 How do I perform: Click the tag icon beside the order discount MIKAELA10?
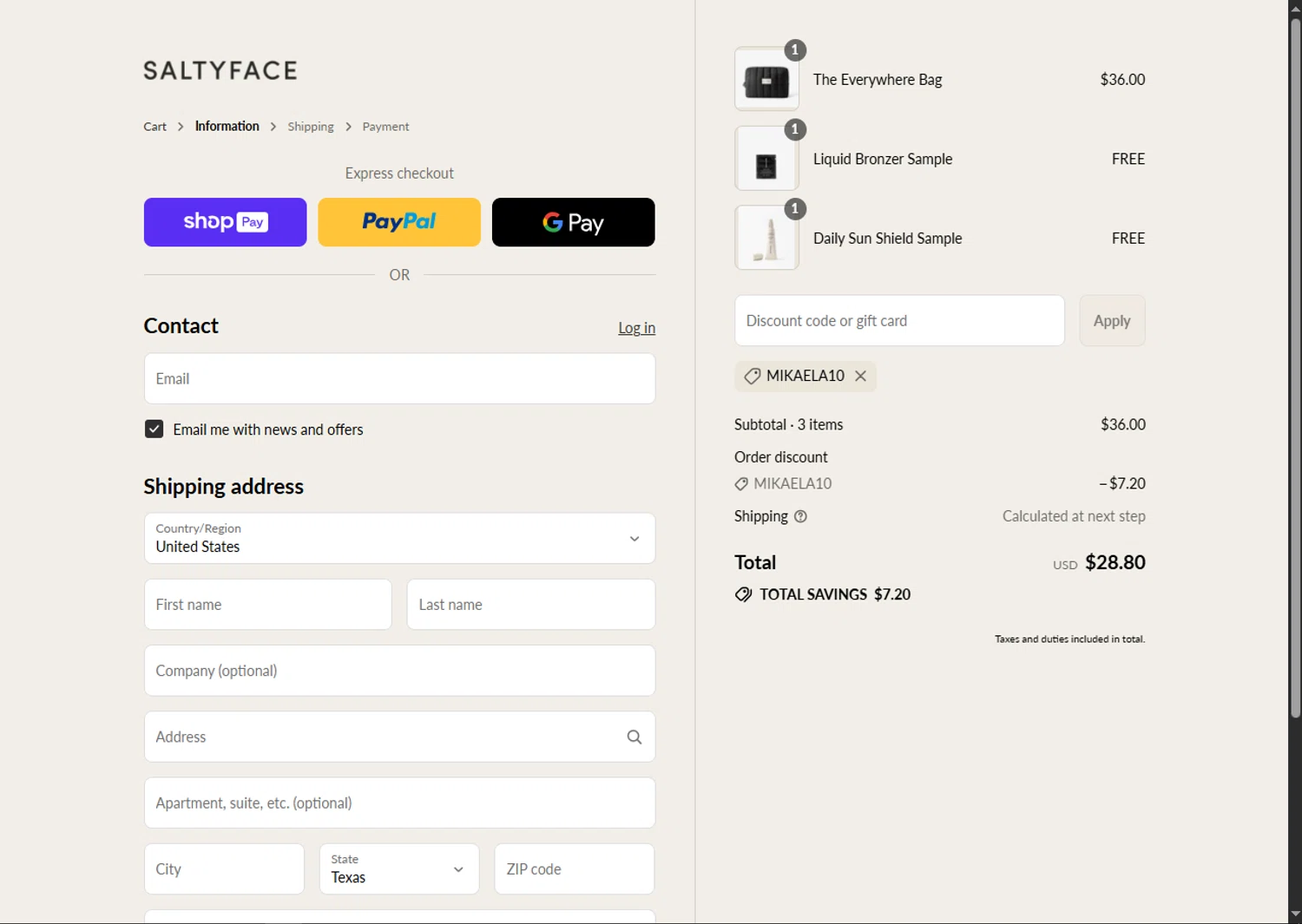click(741, 484)
